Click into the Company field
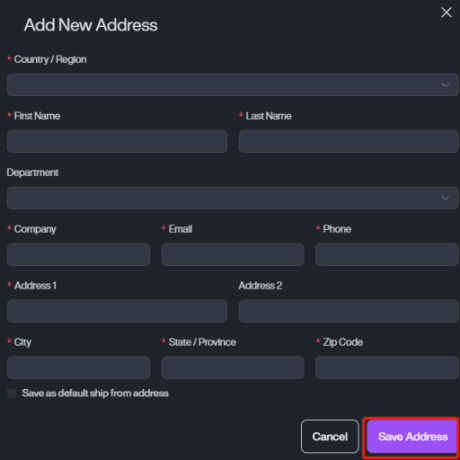The image size is (460, 460). (78, 255)
